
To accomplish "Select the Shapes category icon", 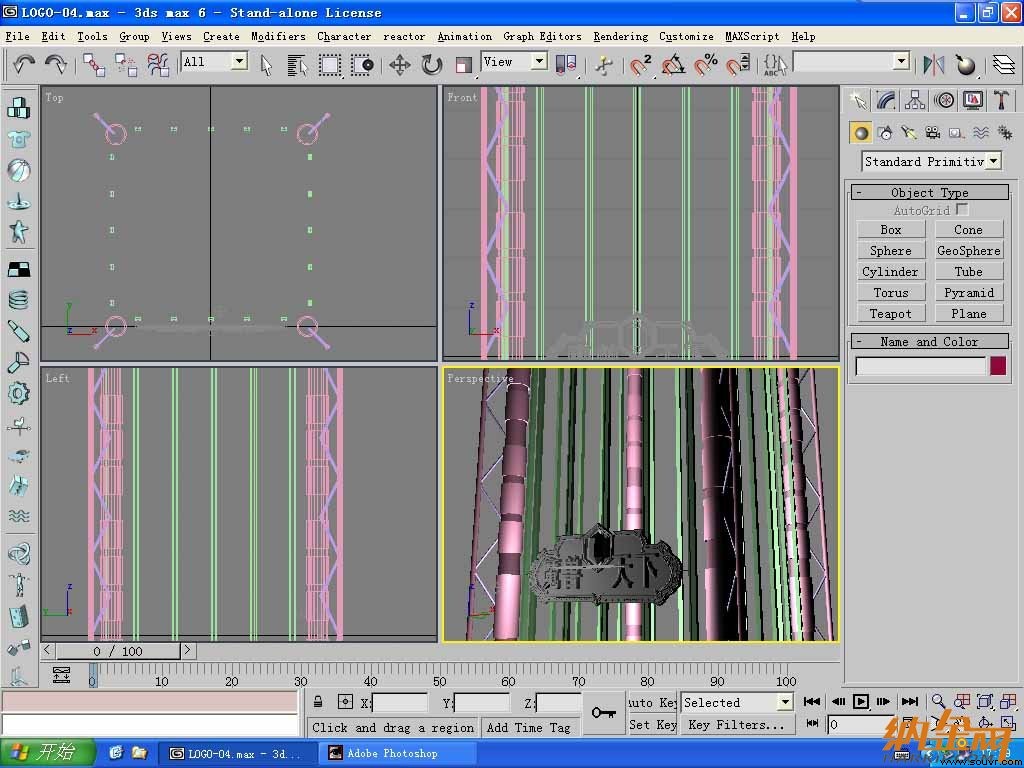I will click(886, 133).
